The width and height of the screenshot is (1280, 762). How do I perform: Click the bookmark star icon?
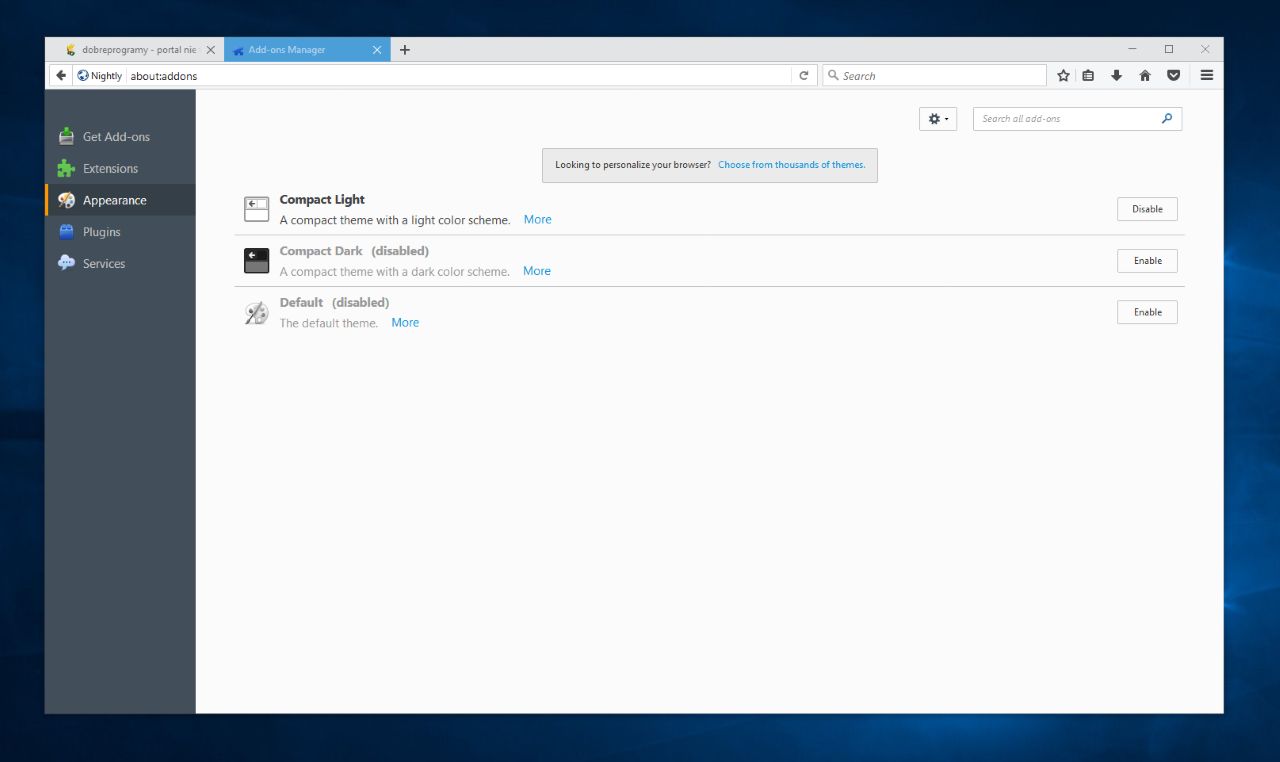(1063, 76)
